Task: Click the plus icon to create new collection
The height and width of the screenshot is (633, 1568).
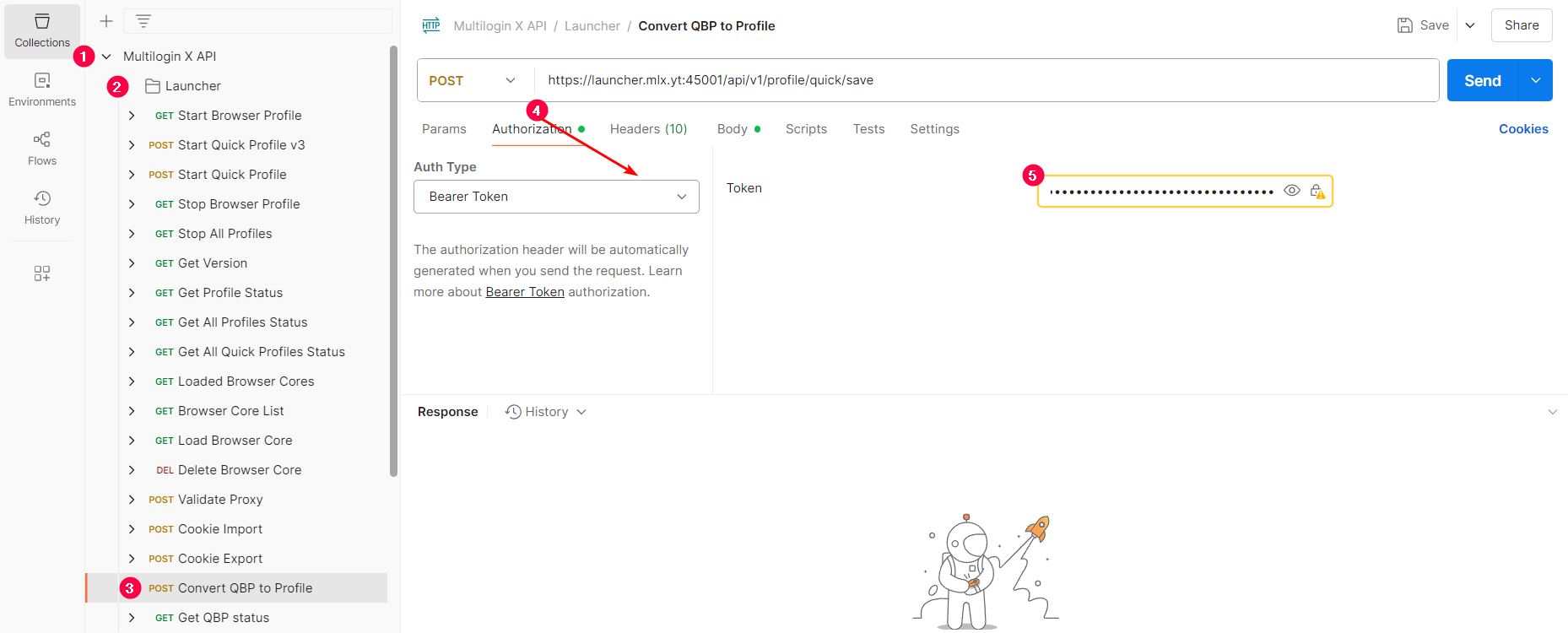Action: click(x=106, y=21)
